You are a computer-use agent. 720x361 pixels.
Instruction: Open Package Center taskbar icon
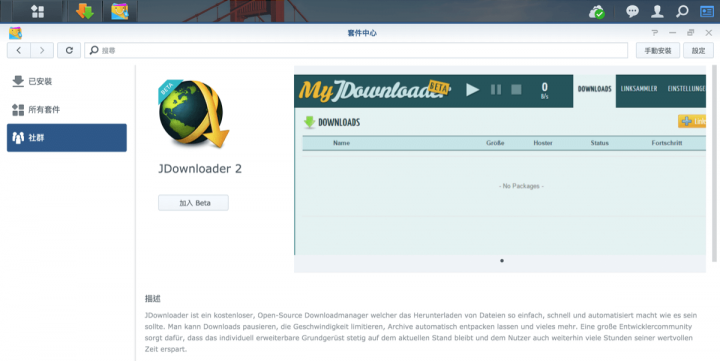[120, 11]
